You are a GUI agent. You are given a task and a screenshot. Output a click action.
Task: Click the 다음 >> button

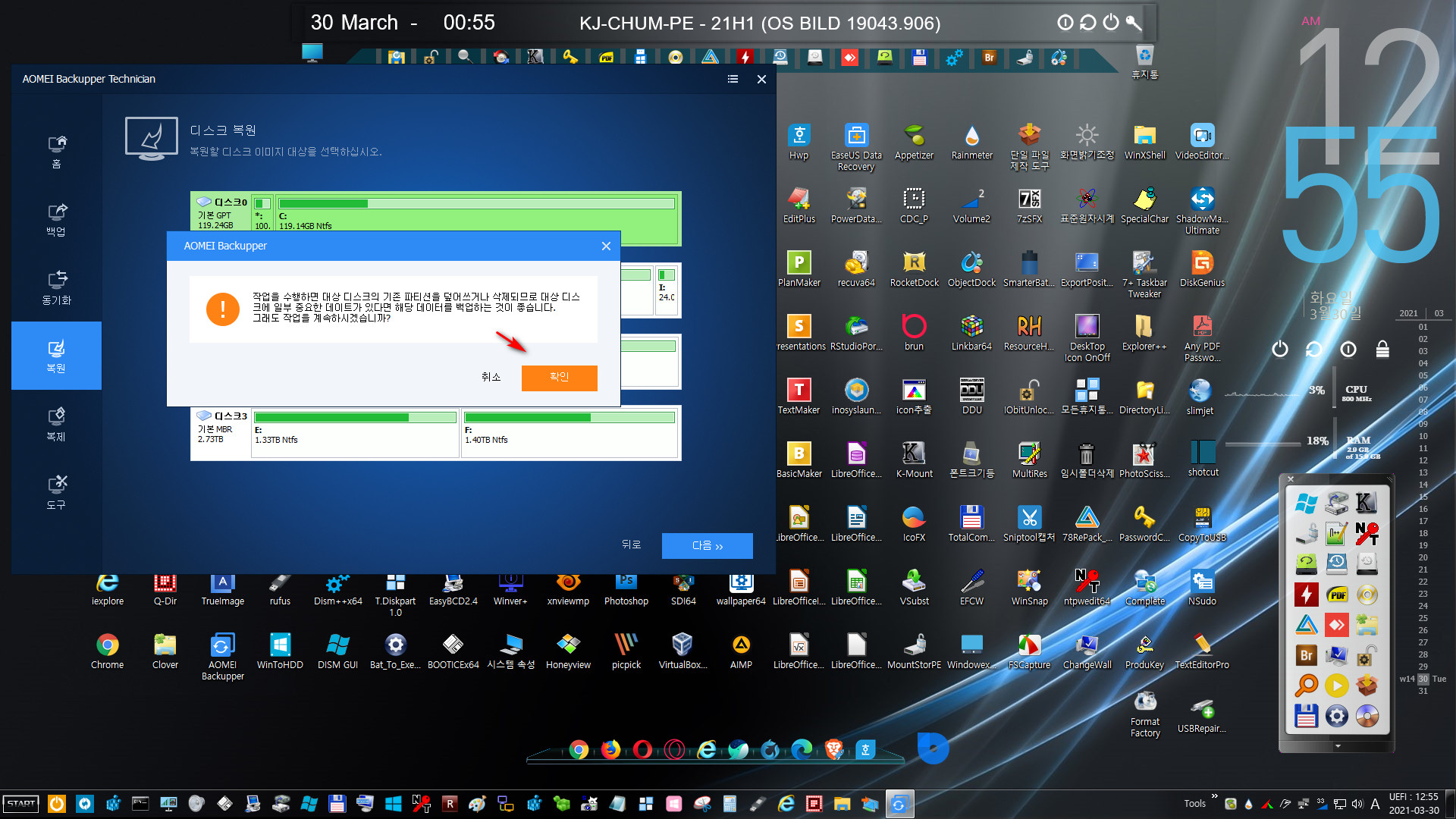coord(707,545)
